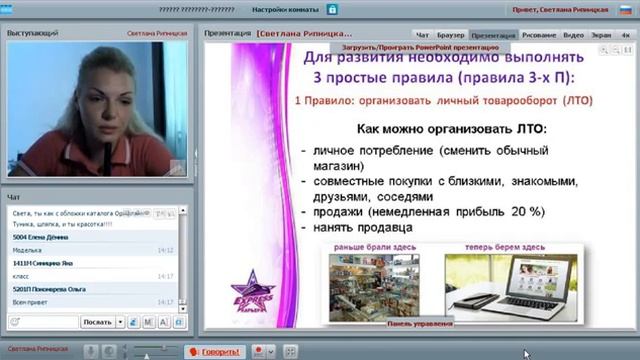The image size is (640, 360).
Task: Expand dropdown next to record button
Action: click(271, 351)
